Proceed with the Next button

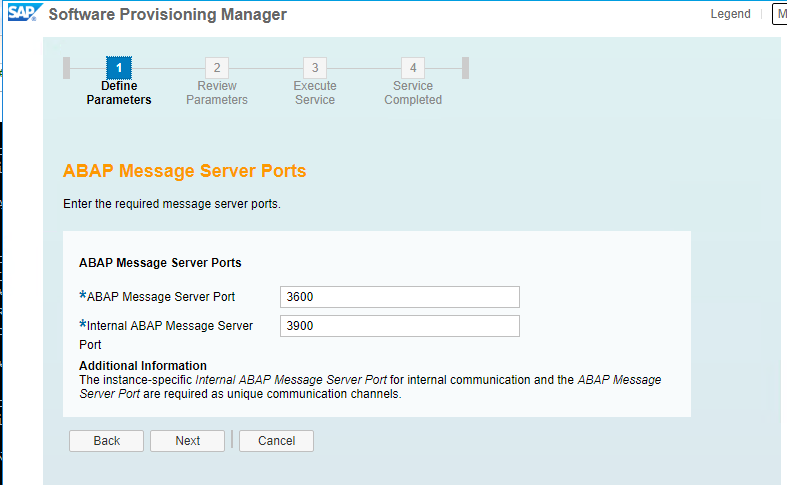[x=187, y=441]
